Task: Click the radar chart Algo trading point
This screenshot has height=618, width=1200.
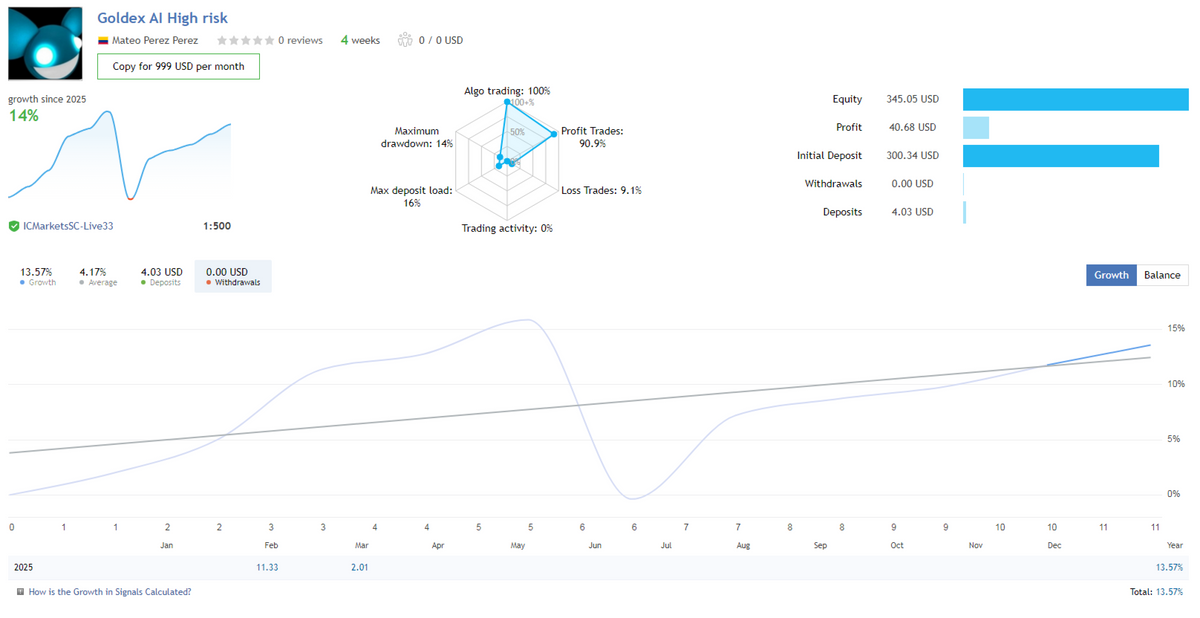Action: point(507,102)
